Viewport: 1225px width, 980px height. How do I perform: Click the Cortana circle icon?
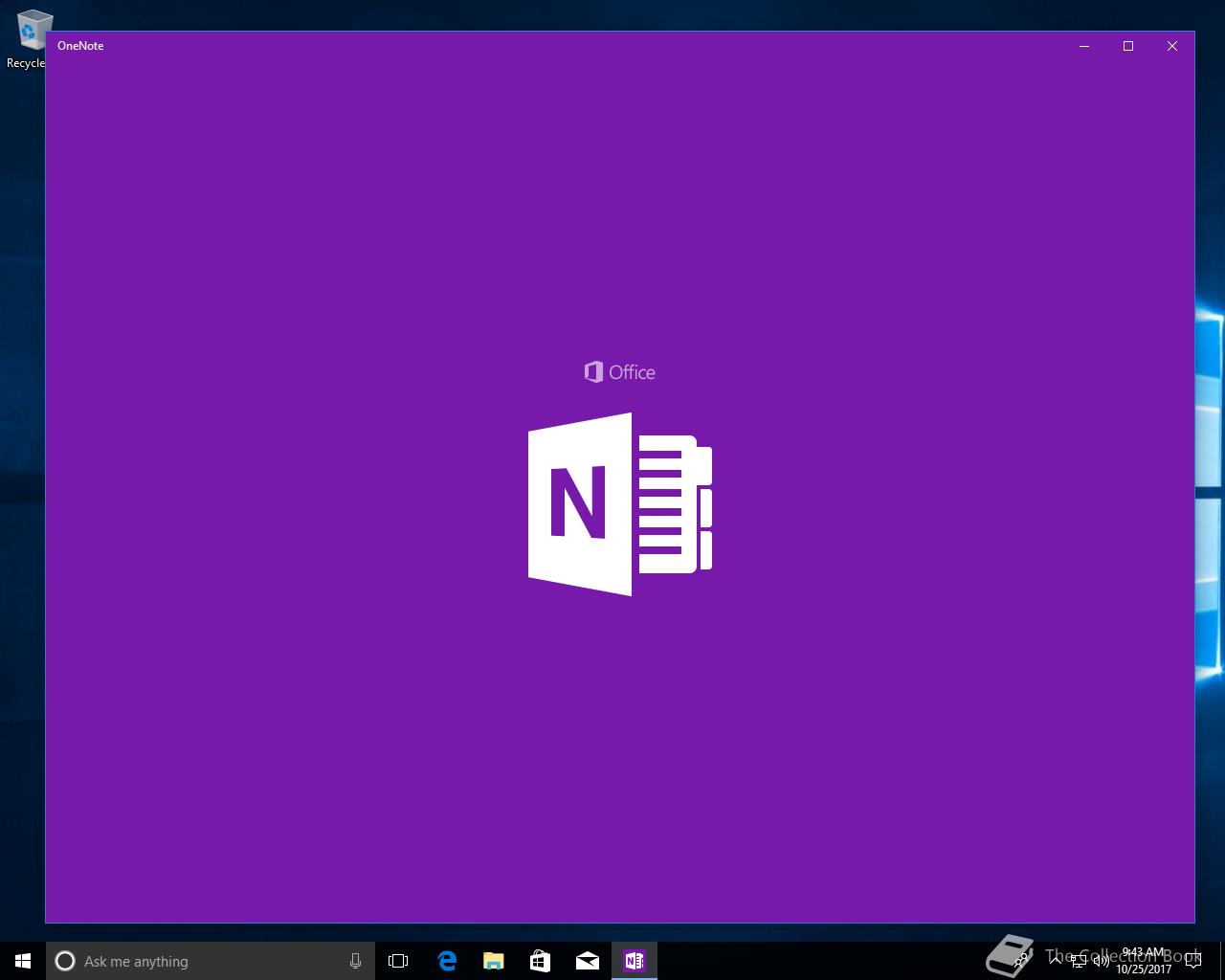[65, 961]
